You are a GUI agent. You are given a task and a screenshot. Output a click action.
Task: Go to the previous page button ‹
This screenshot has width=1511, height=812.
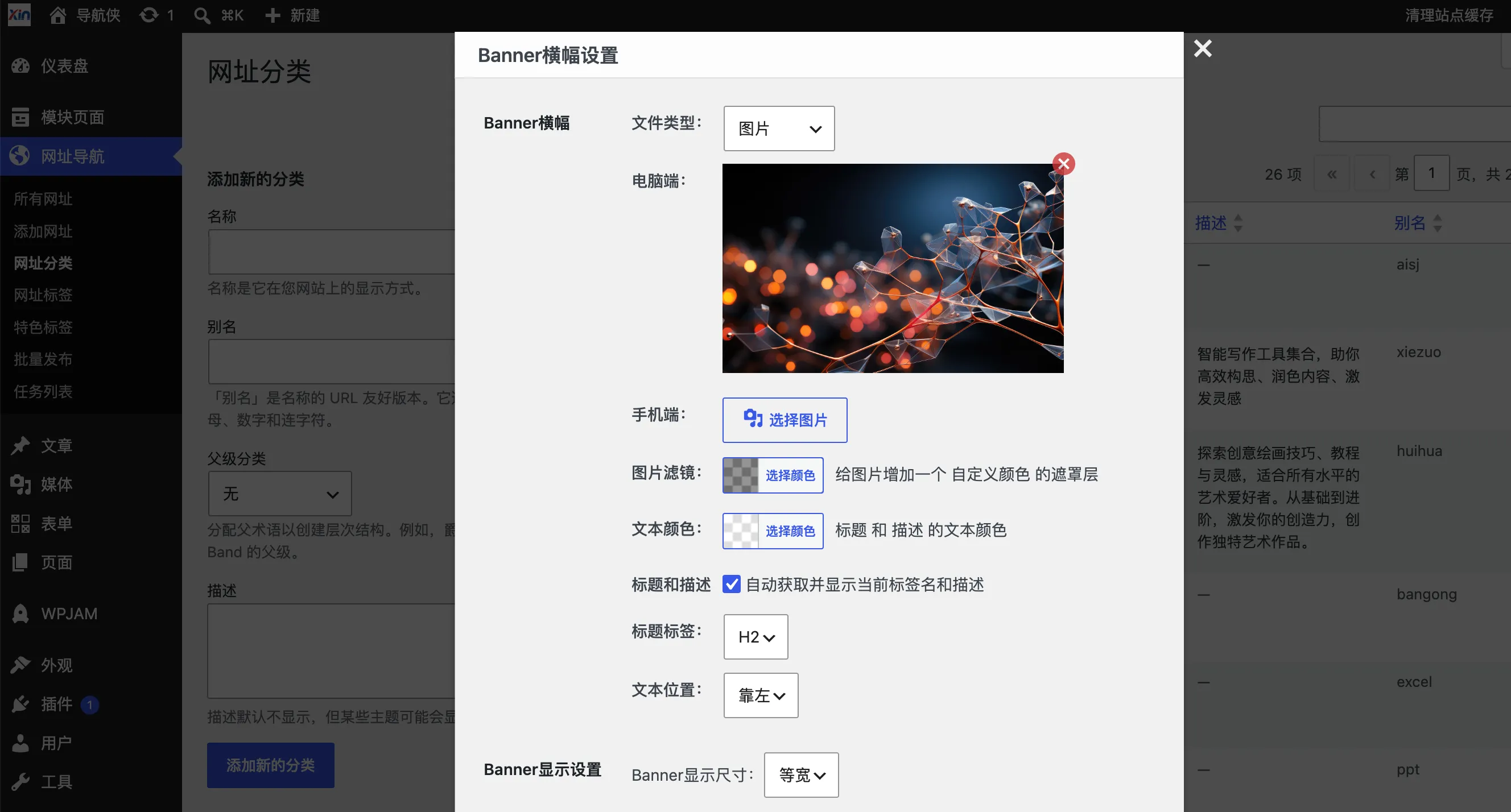1372,173
